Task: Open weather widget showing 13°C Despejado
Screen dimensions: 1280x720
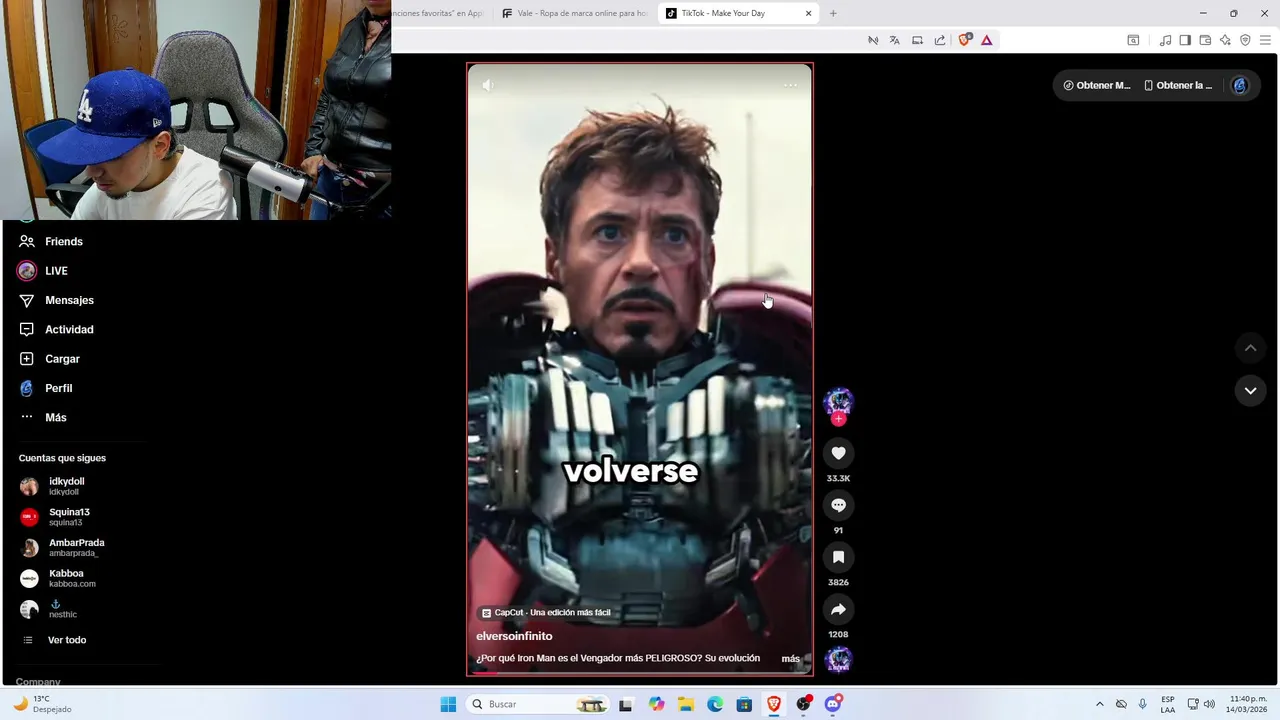Action: coord(42,704)
